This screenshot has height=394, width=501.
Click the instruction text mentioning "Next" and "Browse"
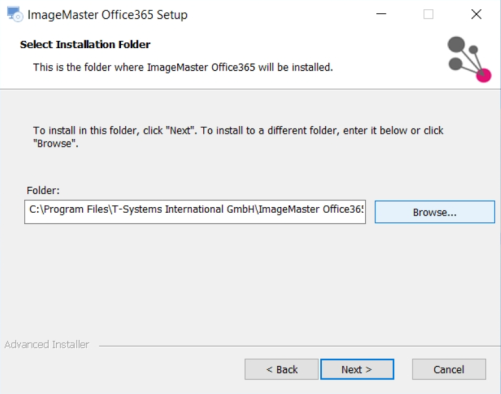click(238, 137)
